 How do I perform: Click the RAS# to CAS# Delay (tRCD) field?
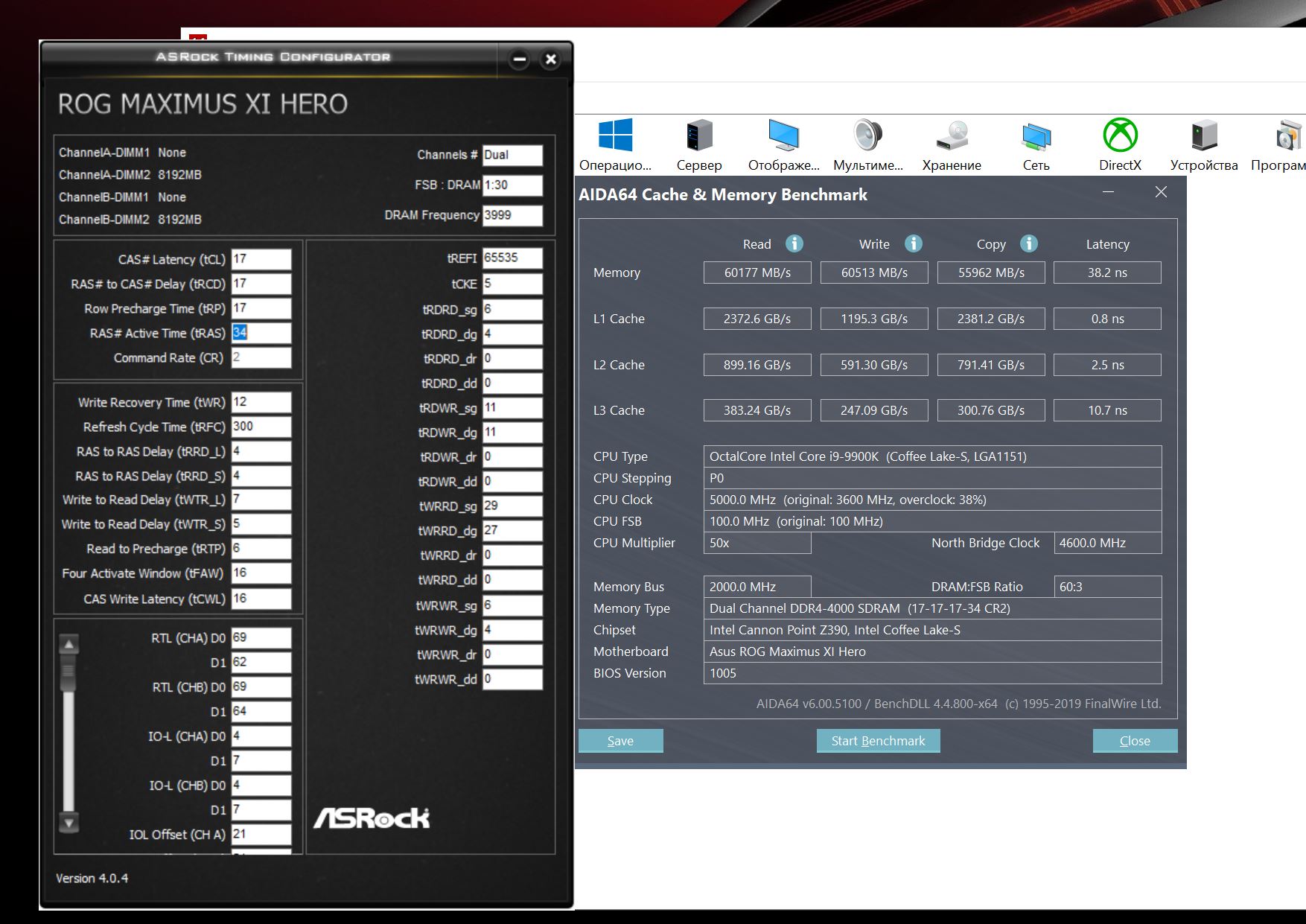point(261,284)
